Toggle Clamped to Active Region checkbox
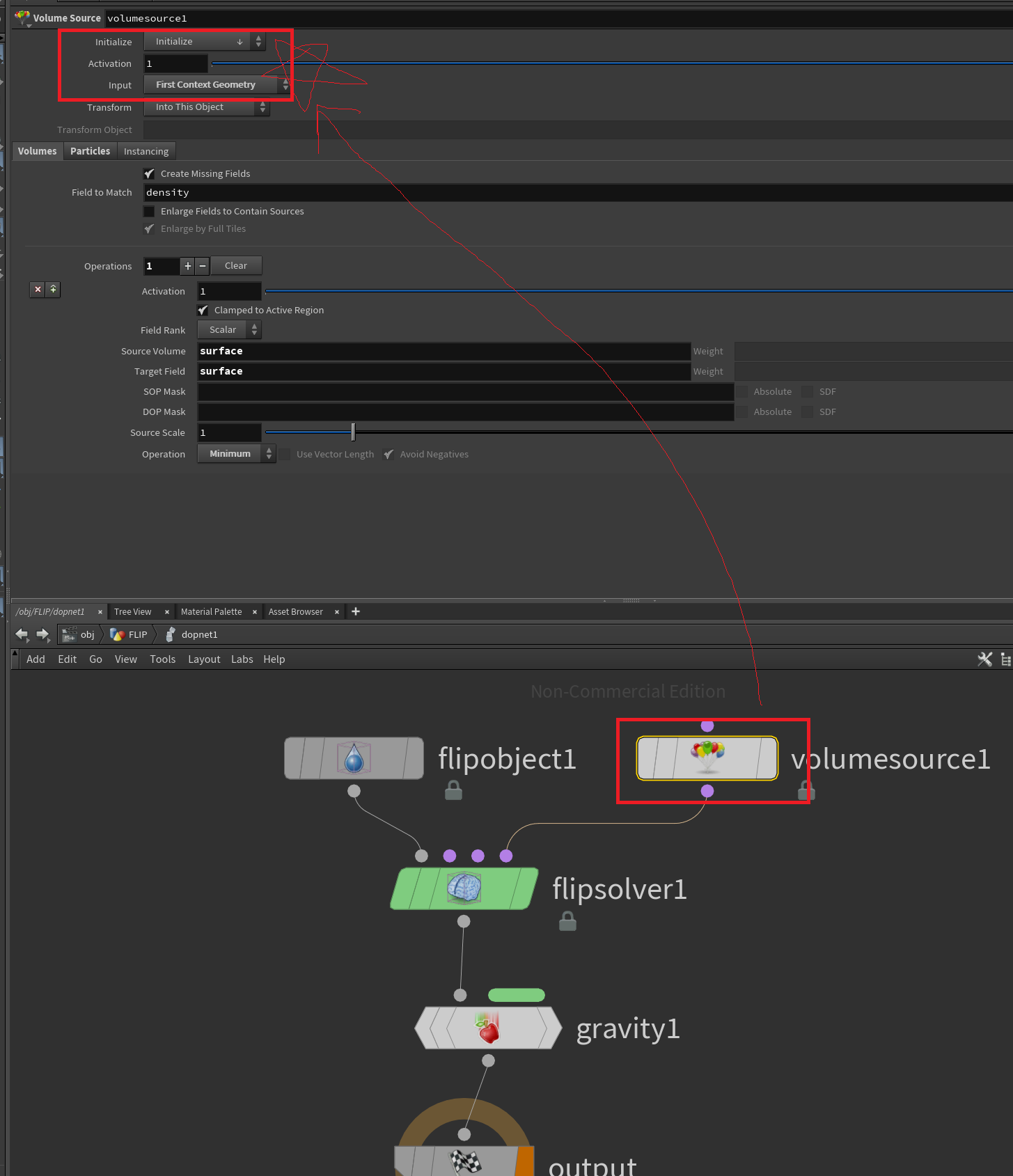Image resolution: width=1013 pixels, height=1176 pixels. (203, 310)
